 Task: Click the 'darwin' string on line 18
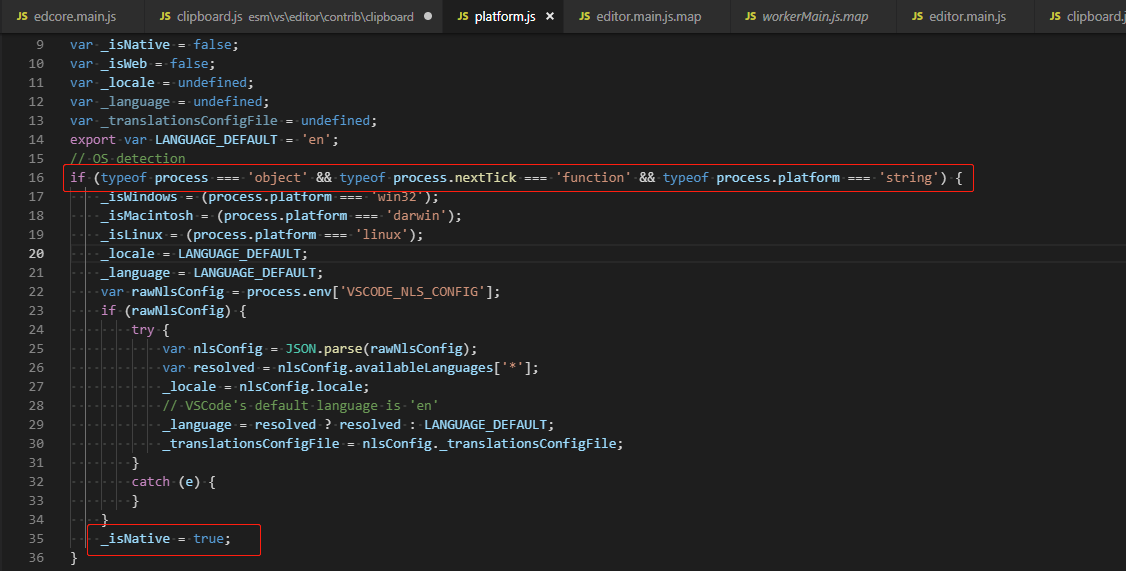416,215
